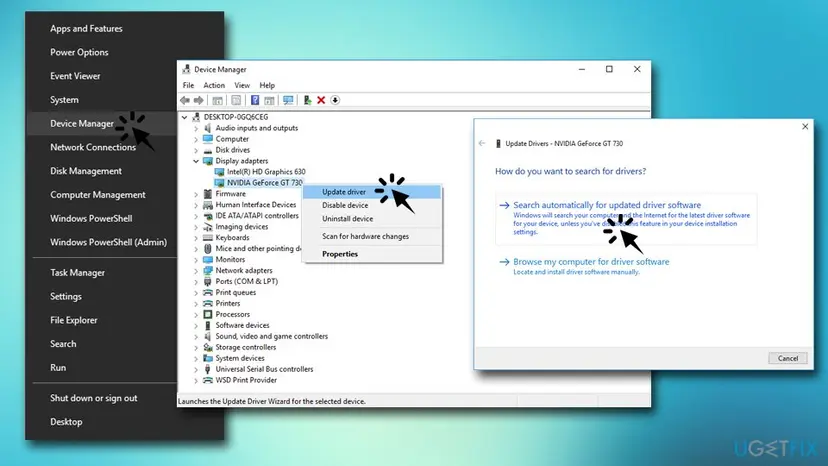
Task: Select the NVIDIA GeForce GT 730 tree item
Action: point(265,183)
